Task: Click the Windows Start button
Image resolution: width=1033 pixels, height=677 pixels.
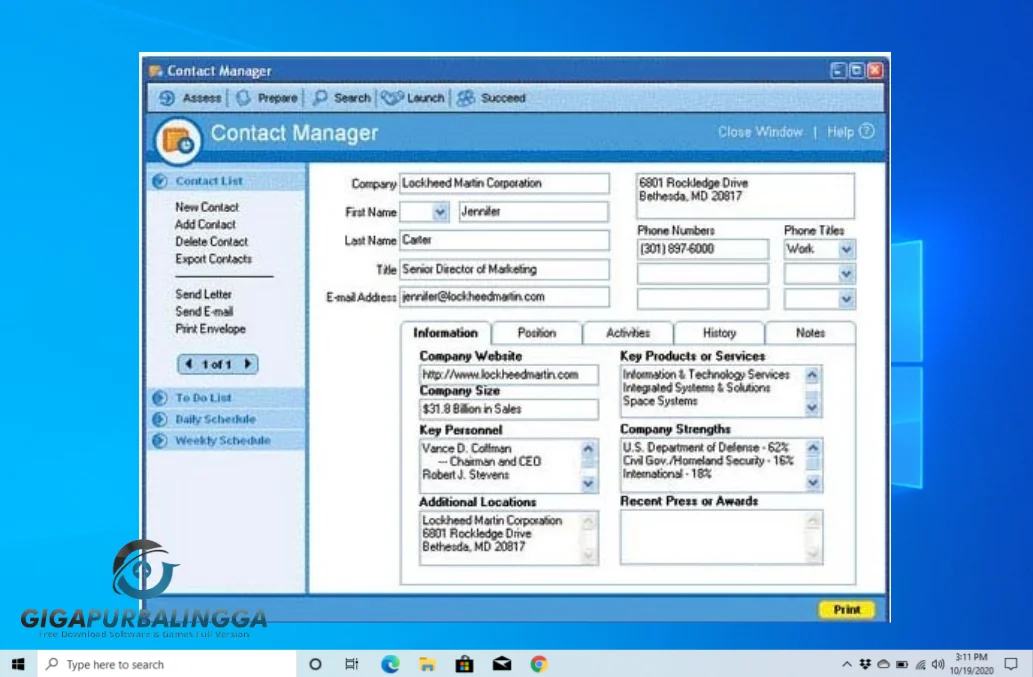Action: click(18, 664)
